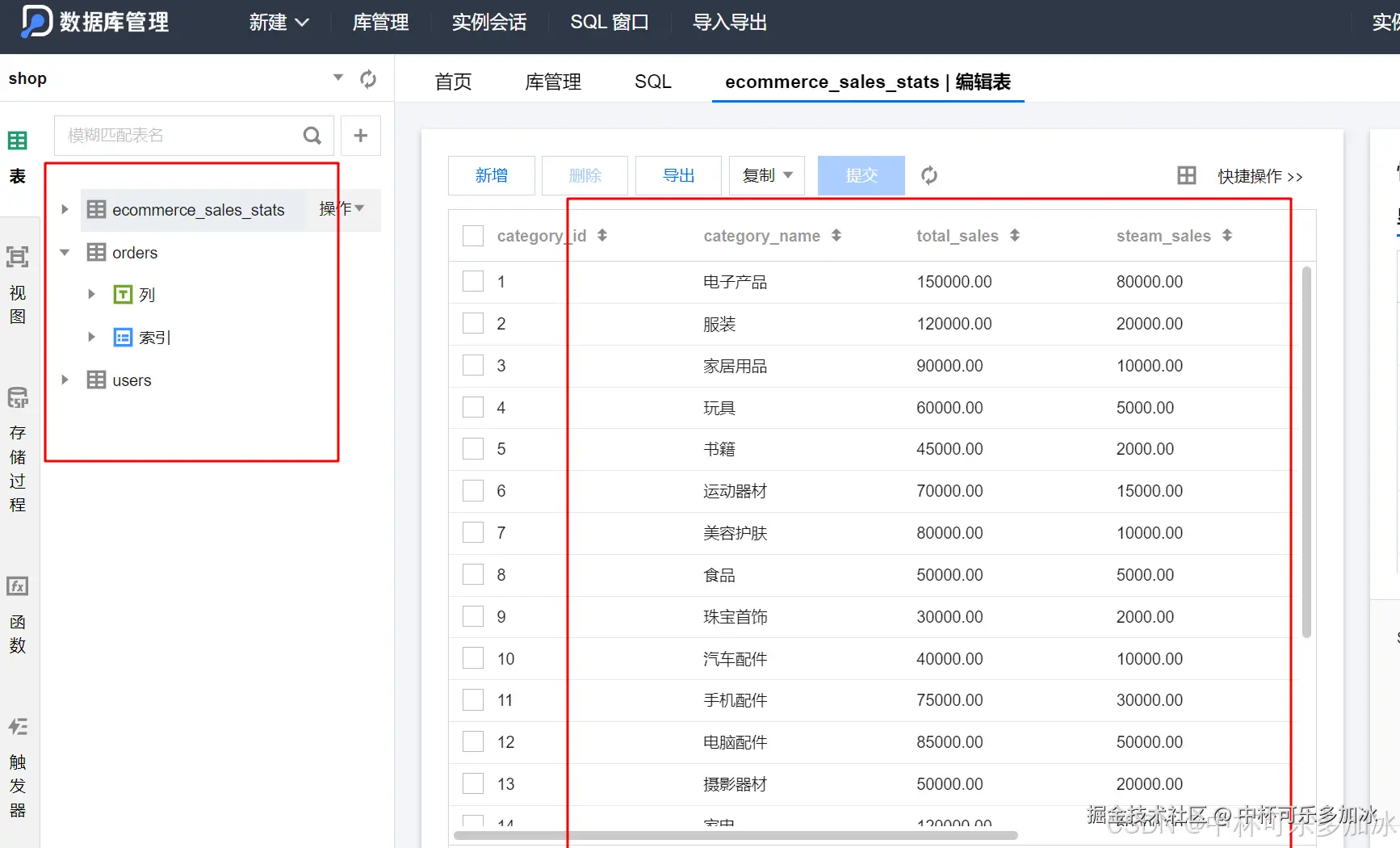Click the plus icon to create new table

[360, 135]
